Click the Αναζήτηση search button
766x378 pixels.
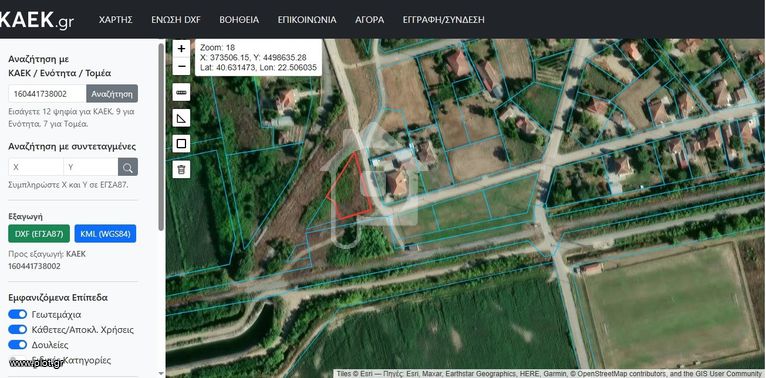(x=112, y=93)
